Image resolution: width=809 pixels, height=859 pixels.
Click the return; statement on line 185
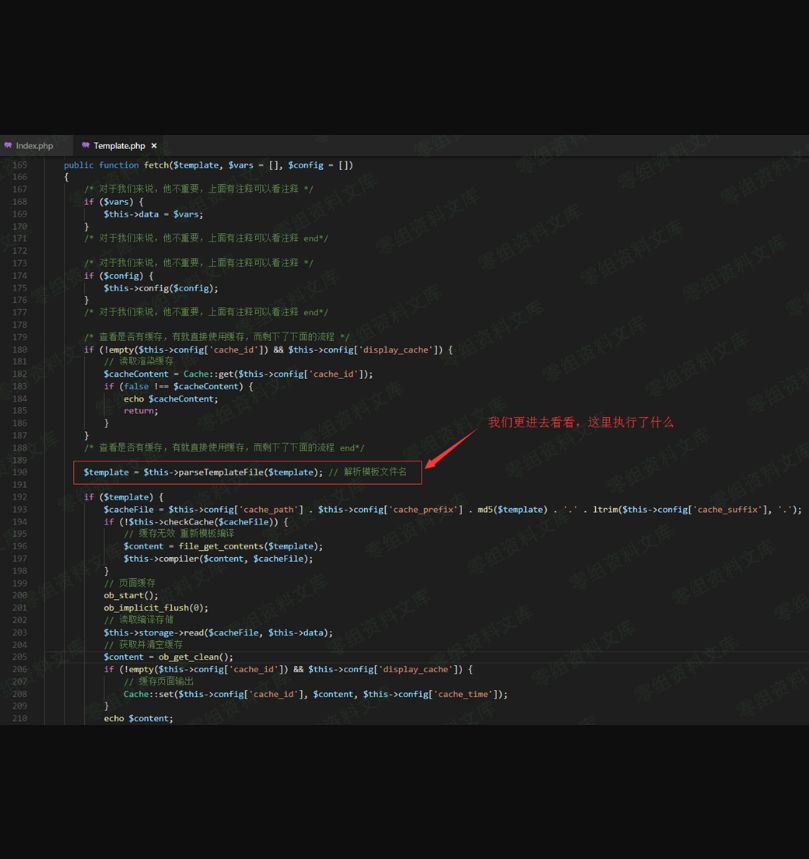(x=140, y=411)
